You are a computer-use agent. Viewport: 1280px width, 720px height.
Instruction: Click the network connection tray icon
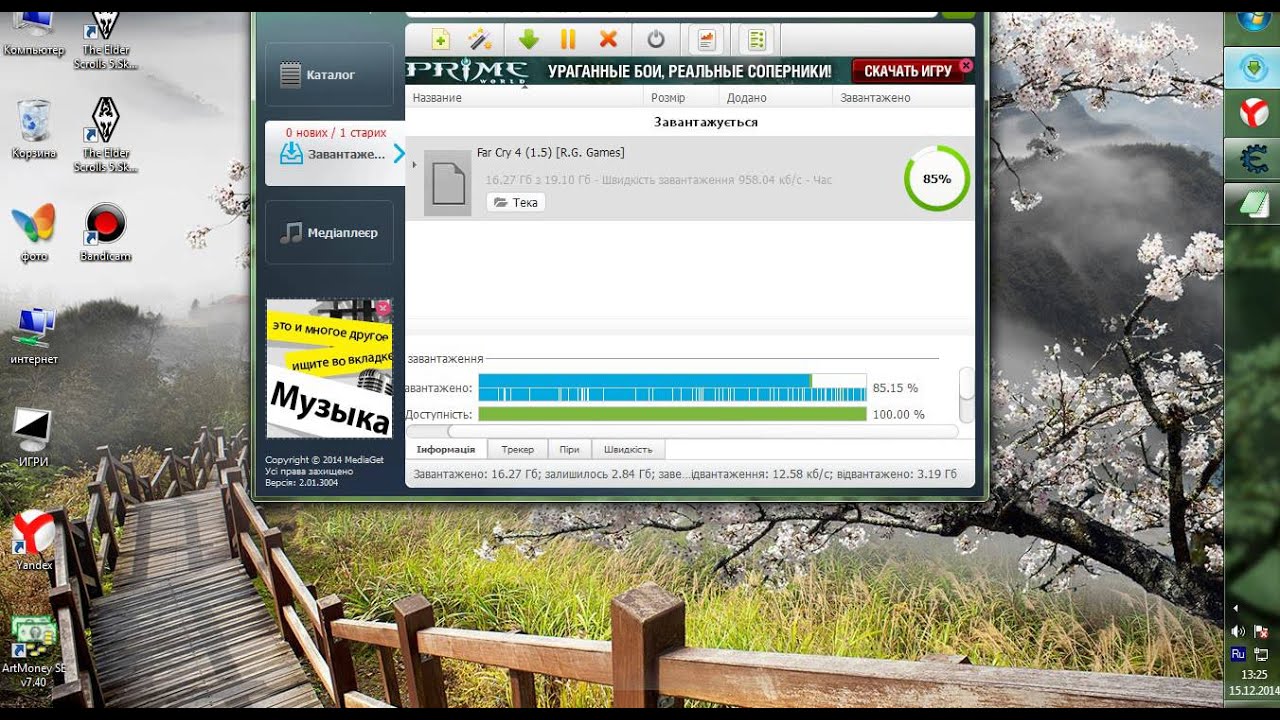(1261, 653)
